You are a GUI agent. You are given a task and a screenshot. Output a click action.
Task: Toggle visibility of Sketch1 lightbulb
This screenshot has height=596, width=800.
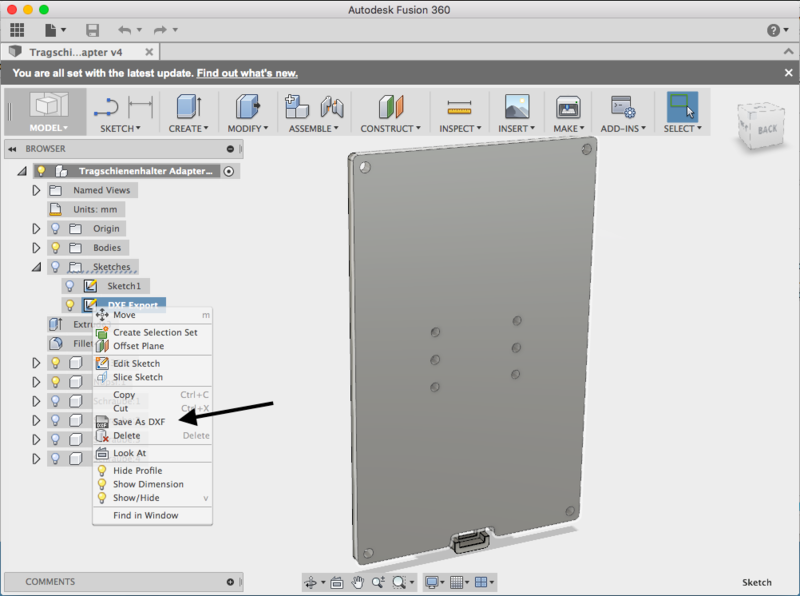(x=70, y=285)
